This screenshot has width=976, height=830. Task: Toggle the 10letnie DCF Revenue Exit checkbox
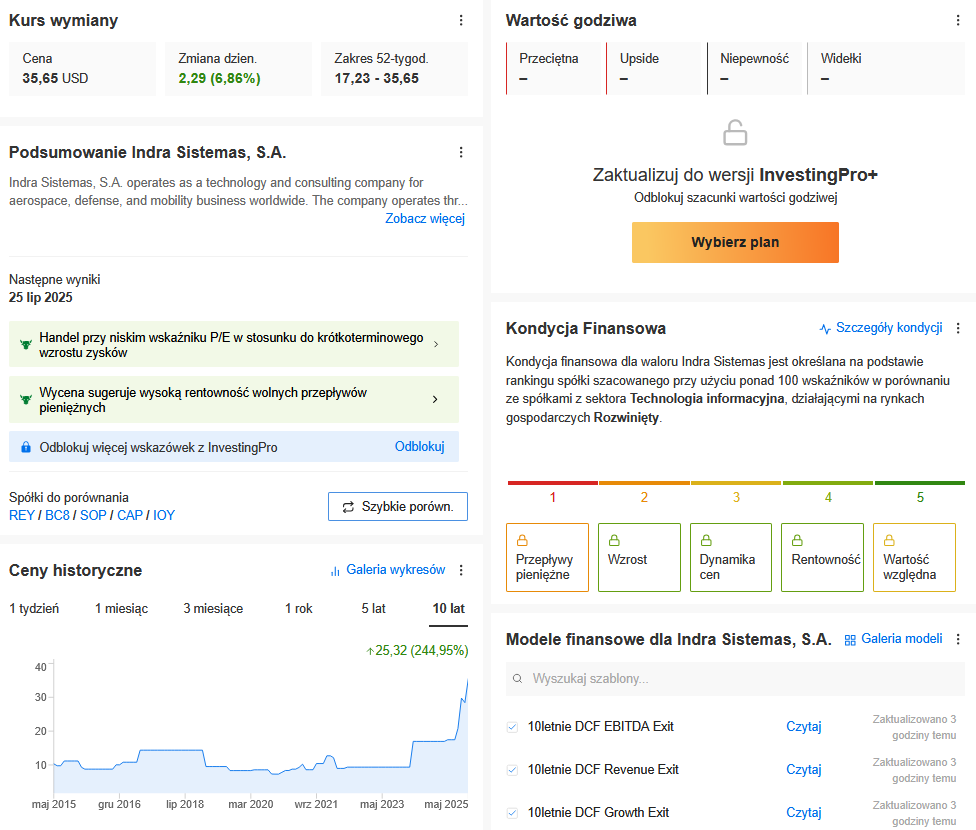point(512,770)
